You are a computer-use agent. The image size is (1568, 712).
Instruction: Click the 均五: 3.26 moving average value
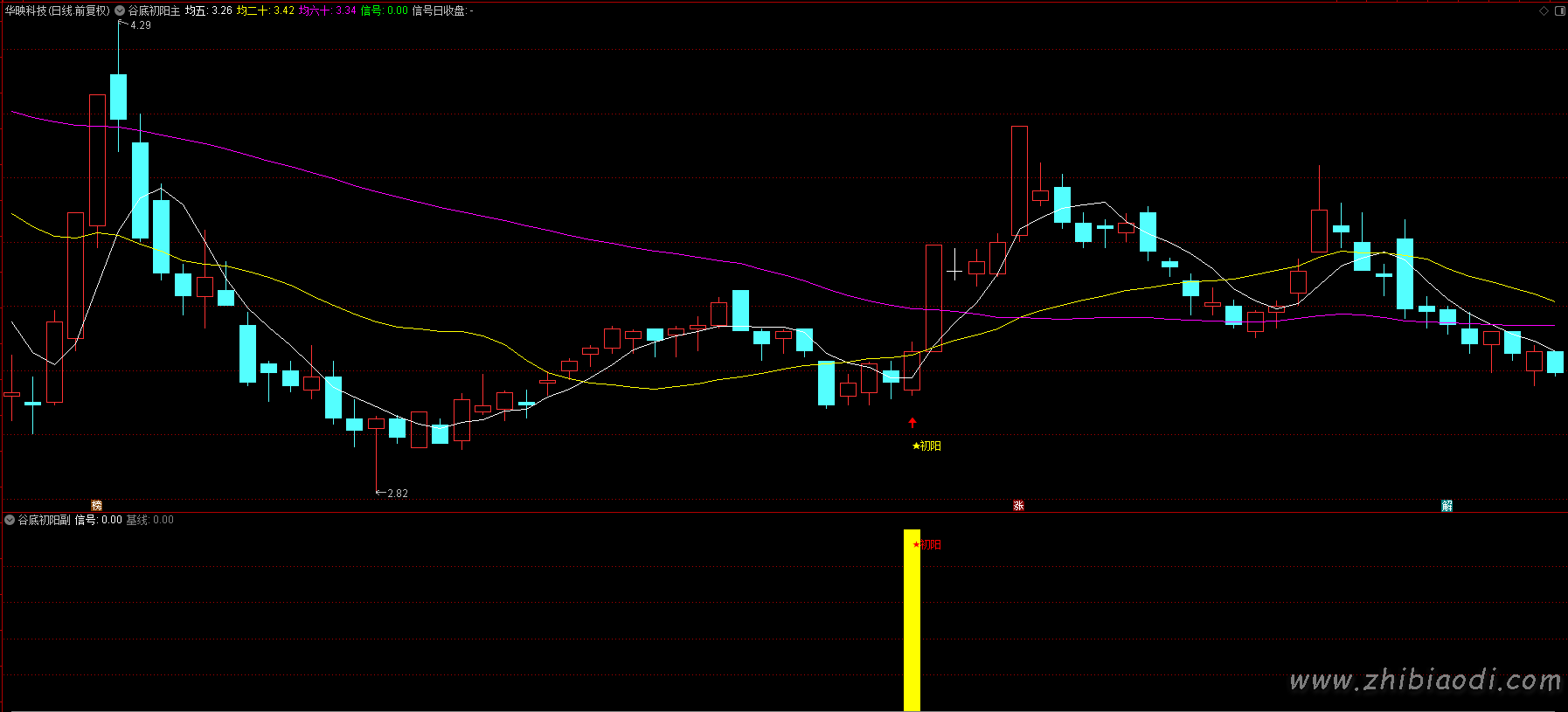(x=208, y=10)
